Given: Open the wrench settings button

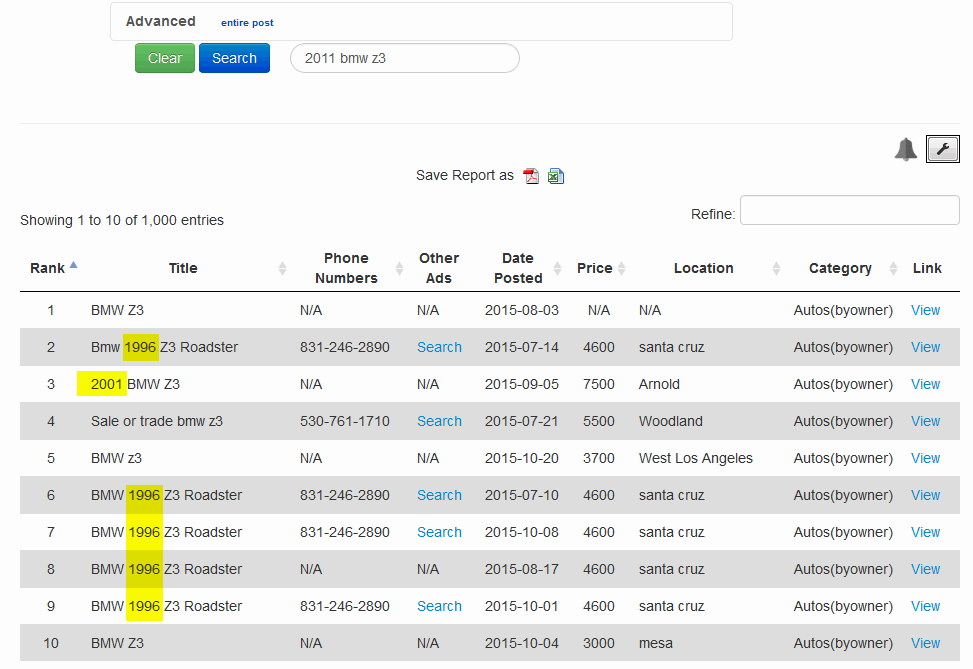Looking at the screenshot, I should pyautogui.click(x=943, y=149).
